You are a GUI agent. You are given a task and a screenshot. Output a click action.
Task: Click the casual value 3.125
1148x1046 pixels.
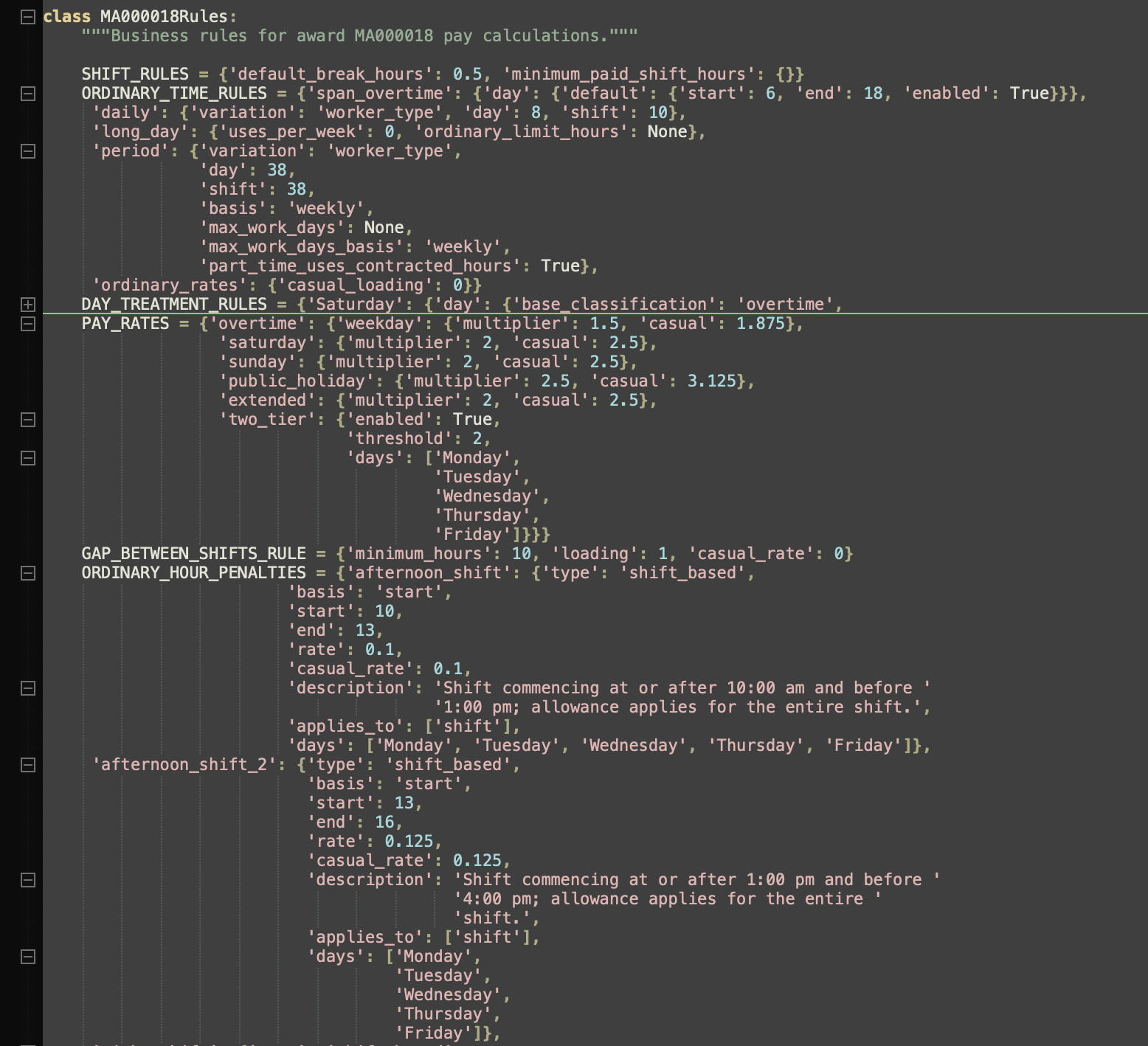click(x=712, y=381)
